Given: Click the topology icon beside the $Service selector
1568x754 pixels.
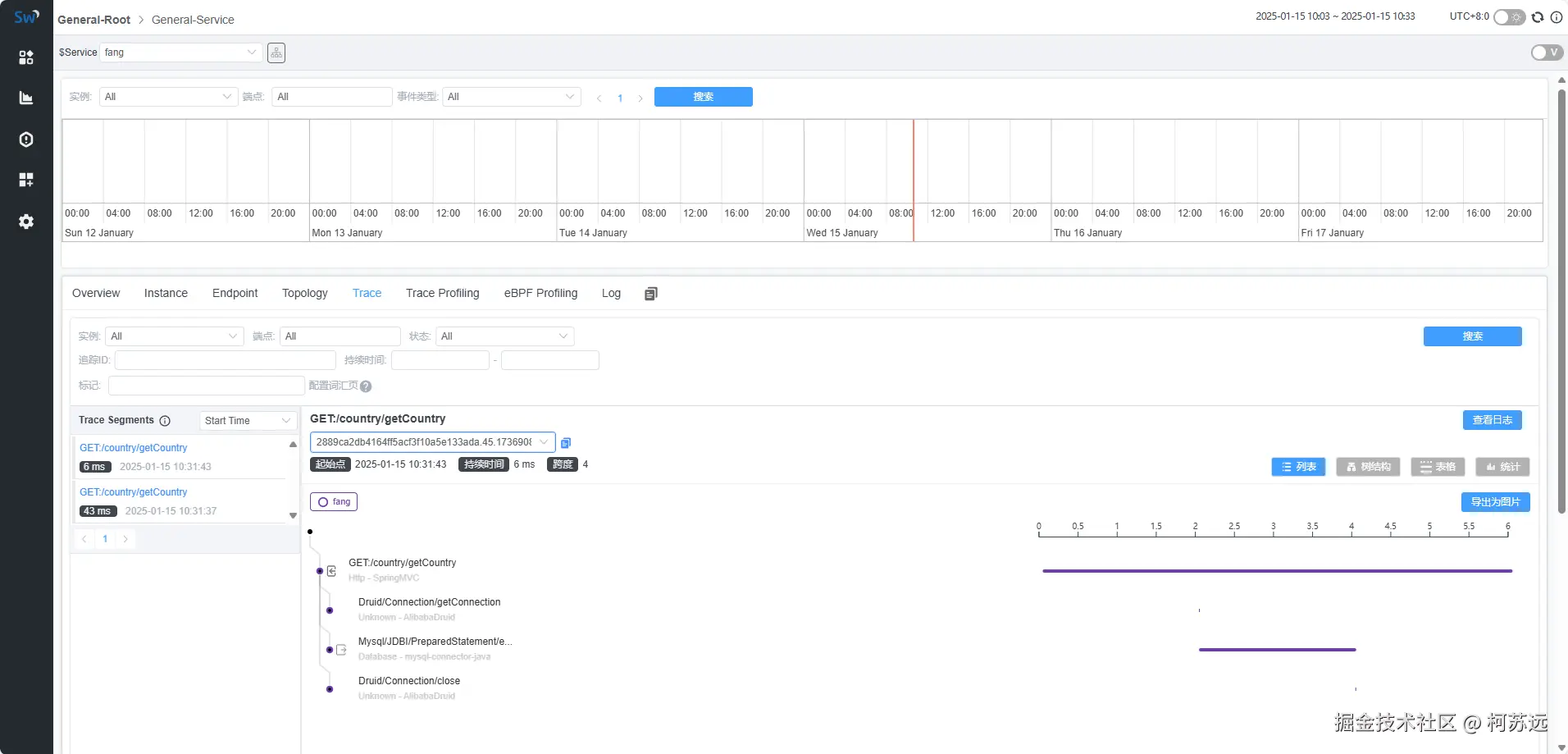Looking at the screenshot, I should click(276, 53).
